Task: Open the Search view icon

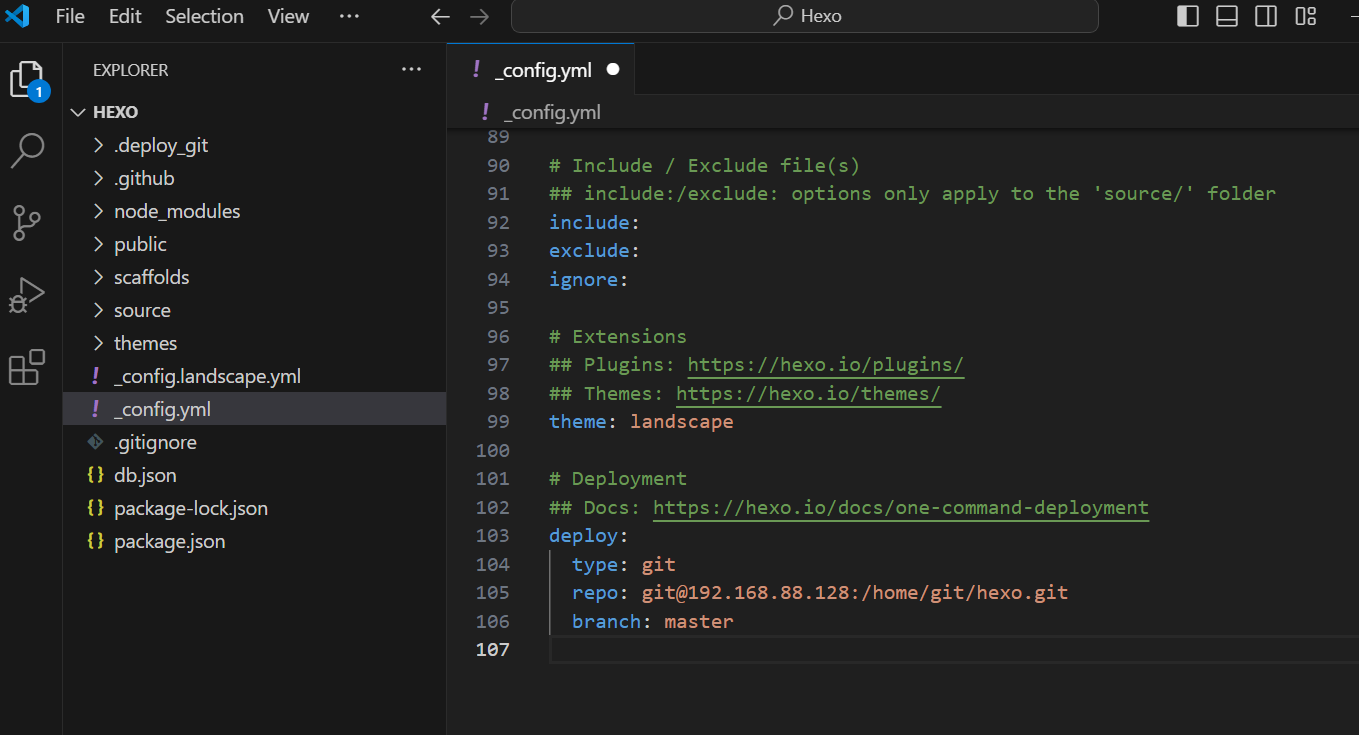Action: 27,151
